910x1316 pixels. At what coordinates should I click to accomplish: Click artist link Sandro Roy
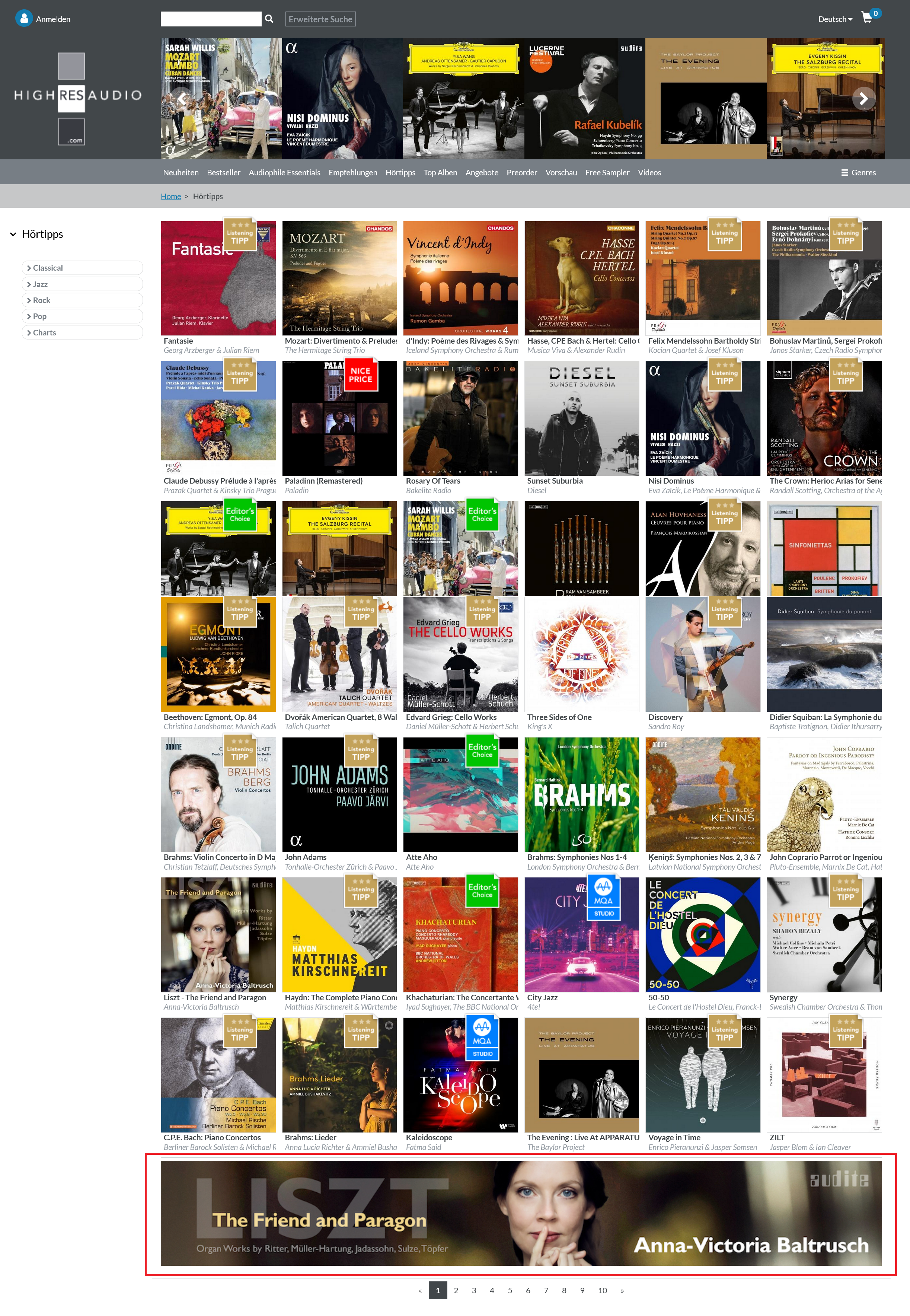point(666,727)
